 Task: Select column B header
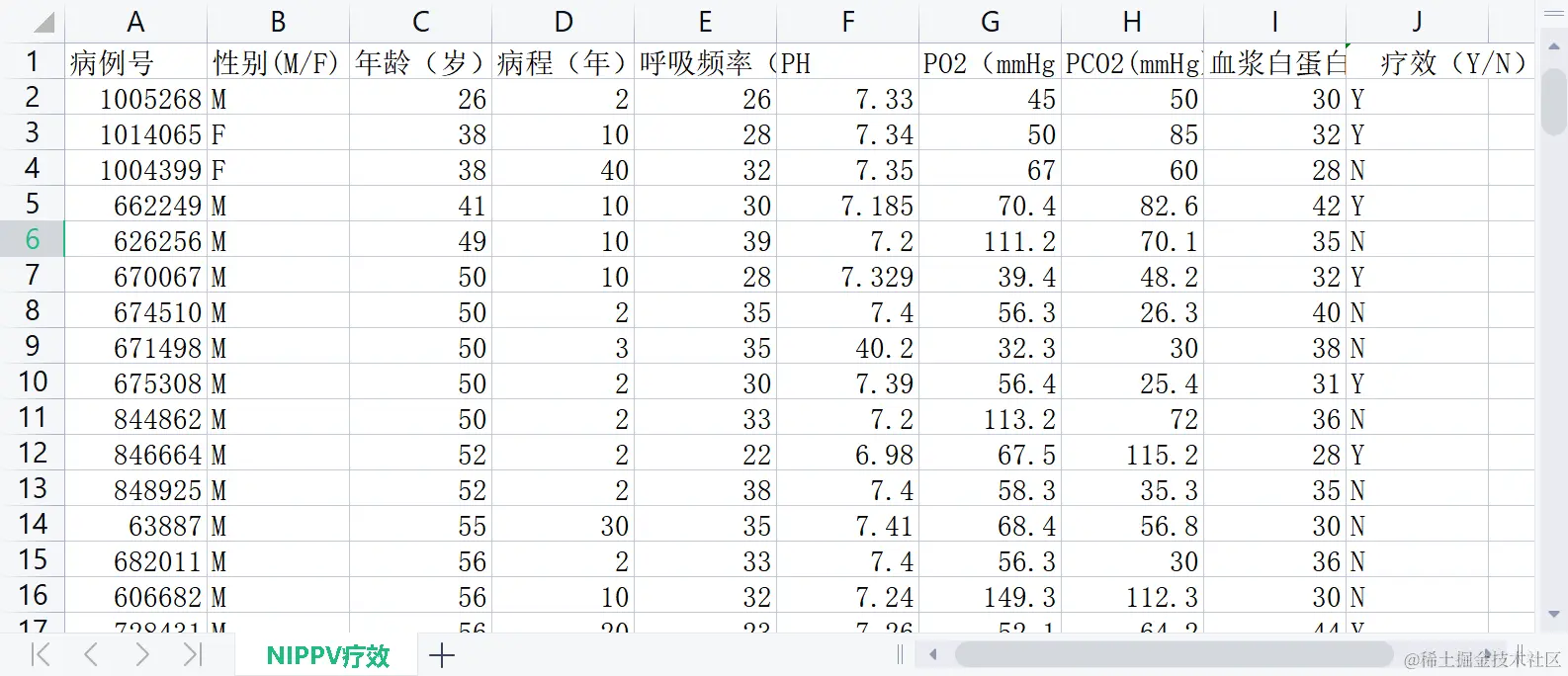pos(279,22)
